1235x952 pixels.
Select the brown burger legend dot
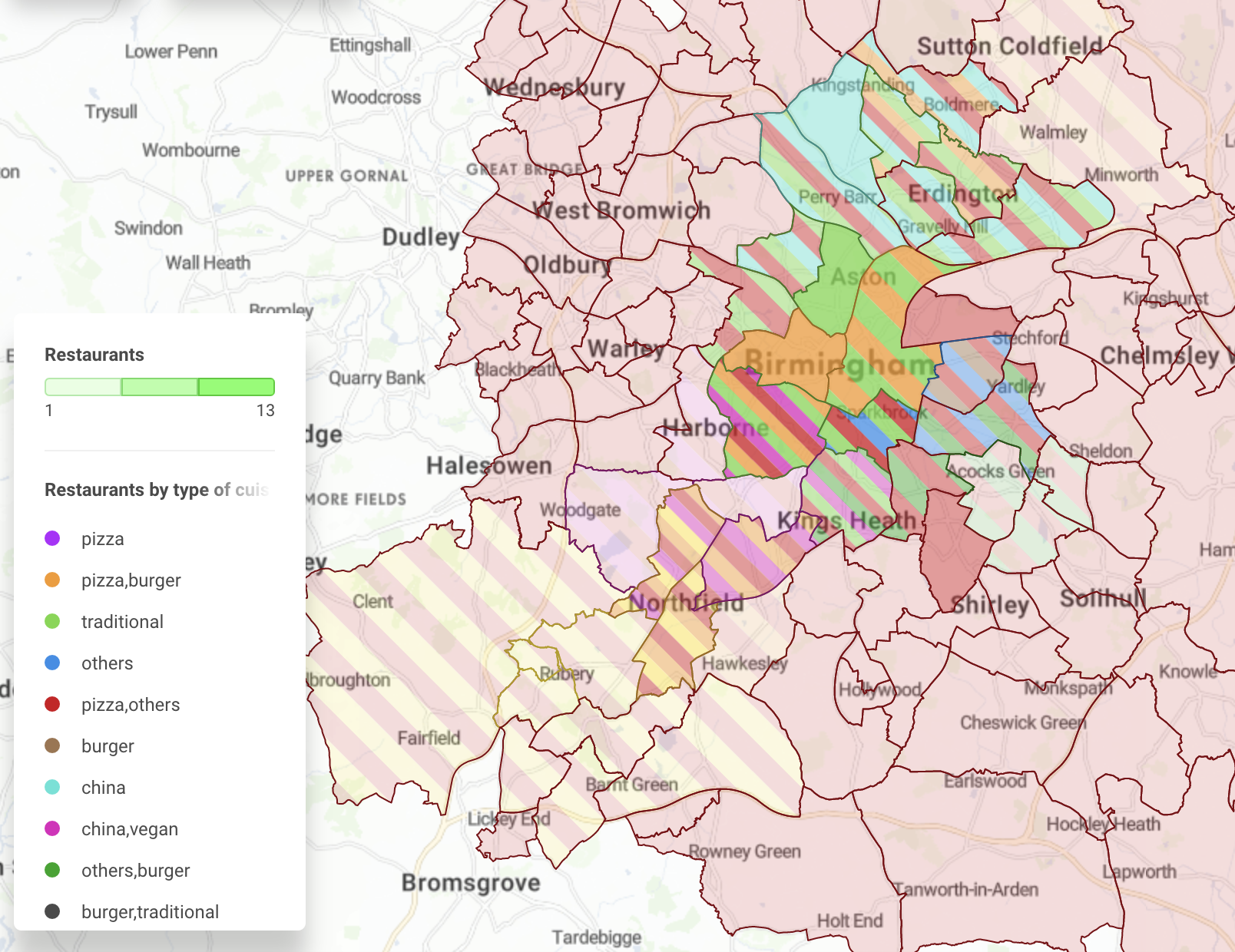click(x=52, y=745)
